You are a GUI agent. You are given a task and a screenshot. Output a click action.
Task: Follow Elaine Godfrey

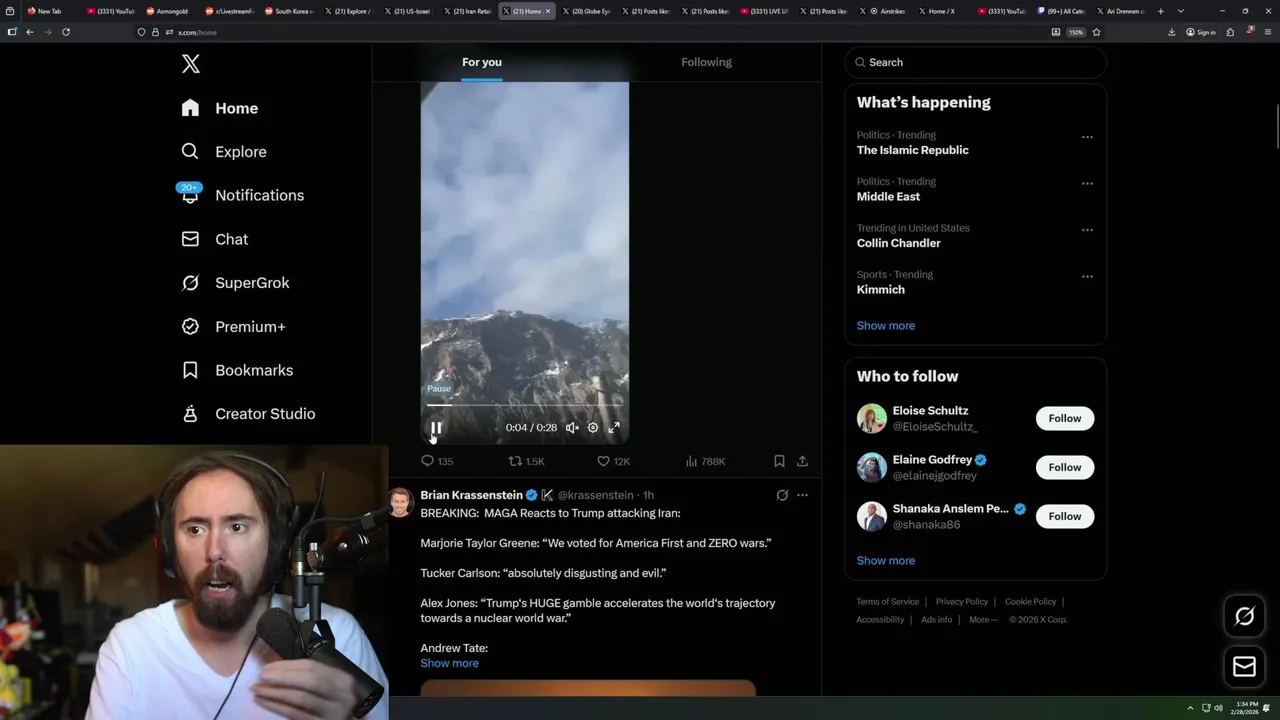pos(1065,467)
